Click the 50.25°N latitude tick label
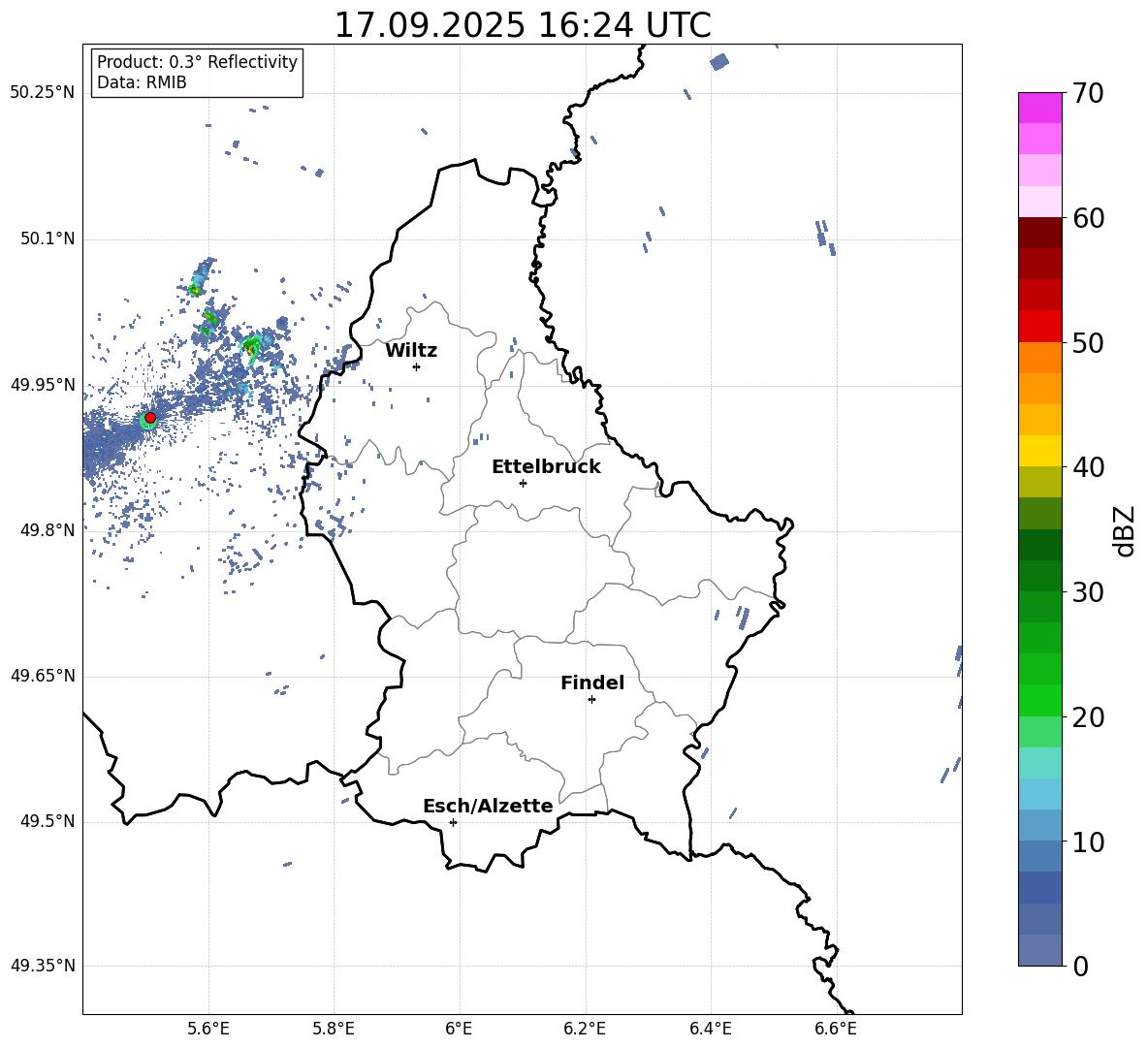 click(43, 93)
